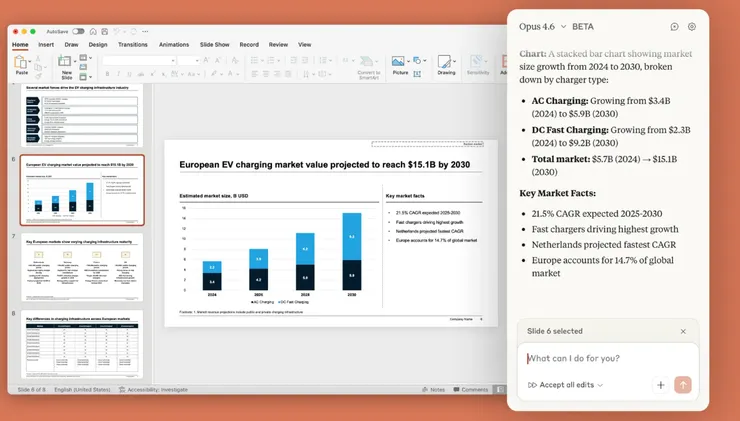The width and height of the screenshot is (740, 421).
Task: Clear all text formatting
Action: (x=235, y=60)
